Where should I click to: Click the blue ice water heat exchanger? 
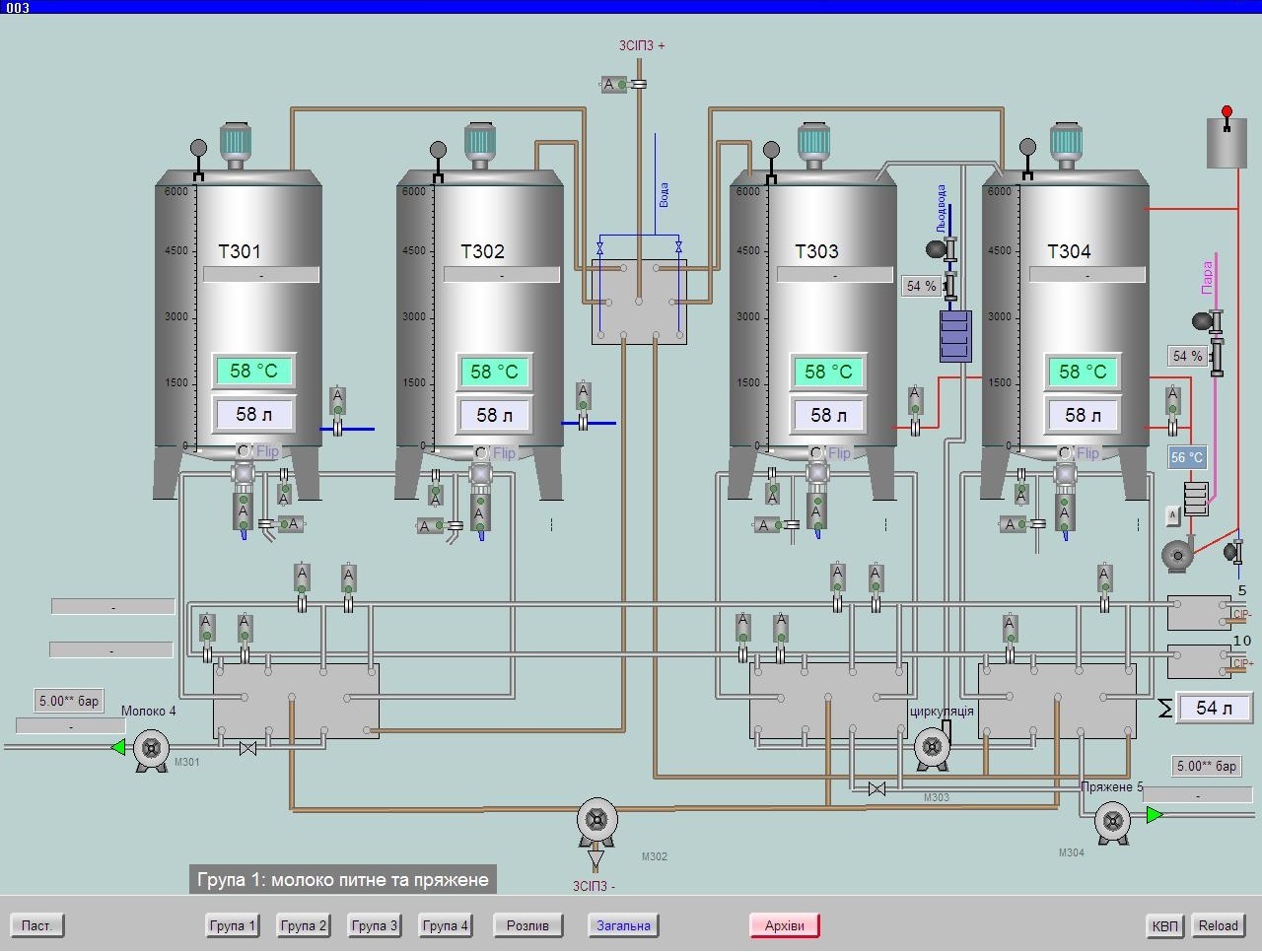(954, 336)
